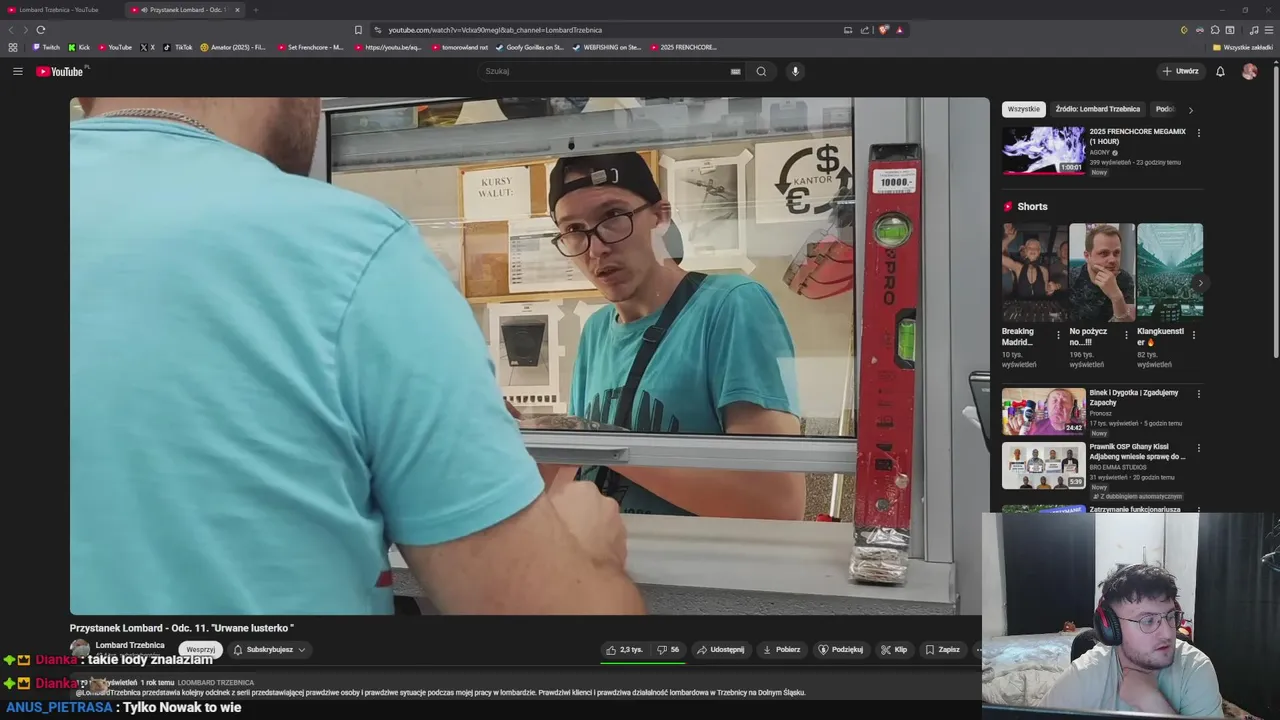1280x720 pixels.
Task: Click the Utwórz create button
Action: tap(1181, 71)
